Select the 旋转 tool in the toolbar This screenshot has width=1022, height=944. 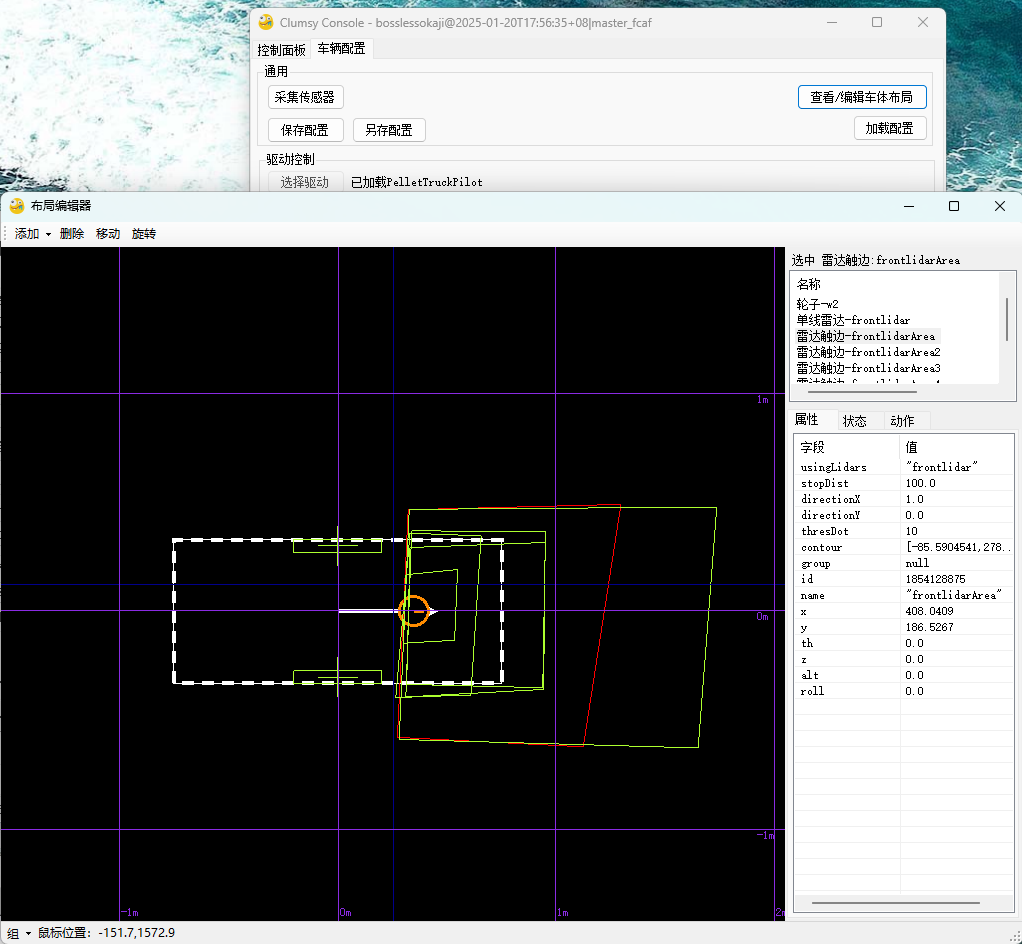144,234
